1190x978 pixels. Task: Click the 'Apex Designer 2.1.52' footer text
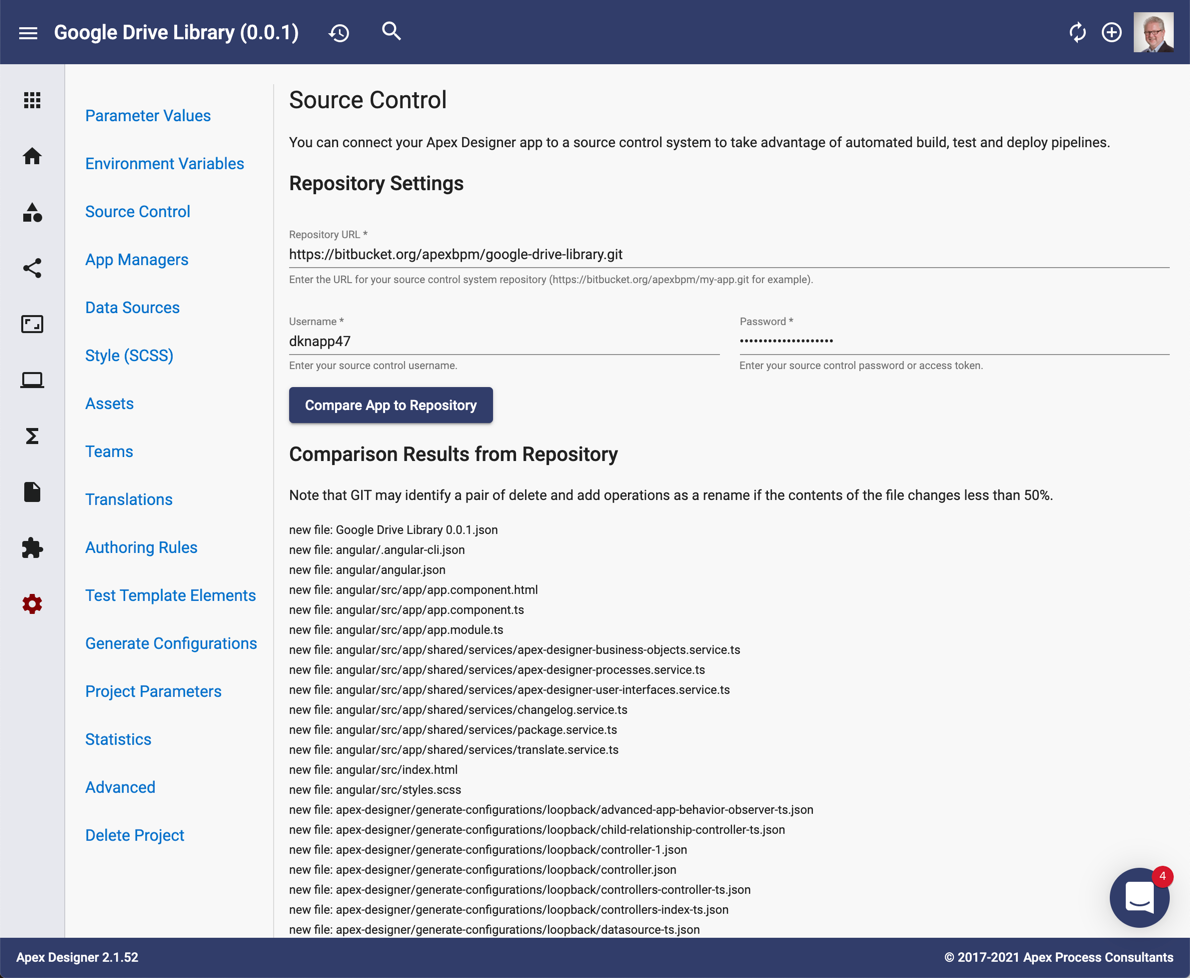(x=77, y=958)
